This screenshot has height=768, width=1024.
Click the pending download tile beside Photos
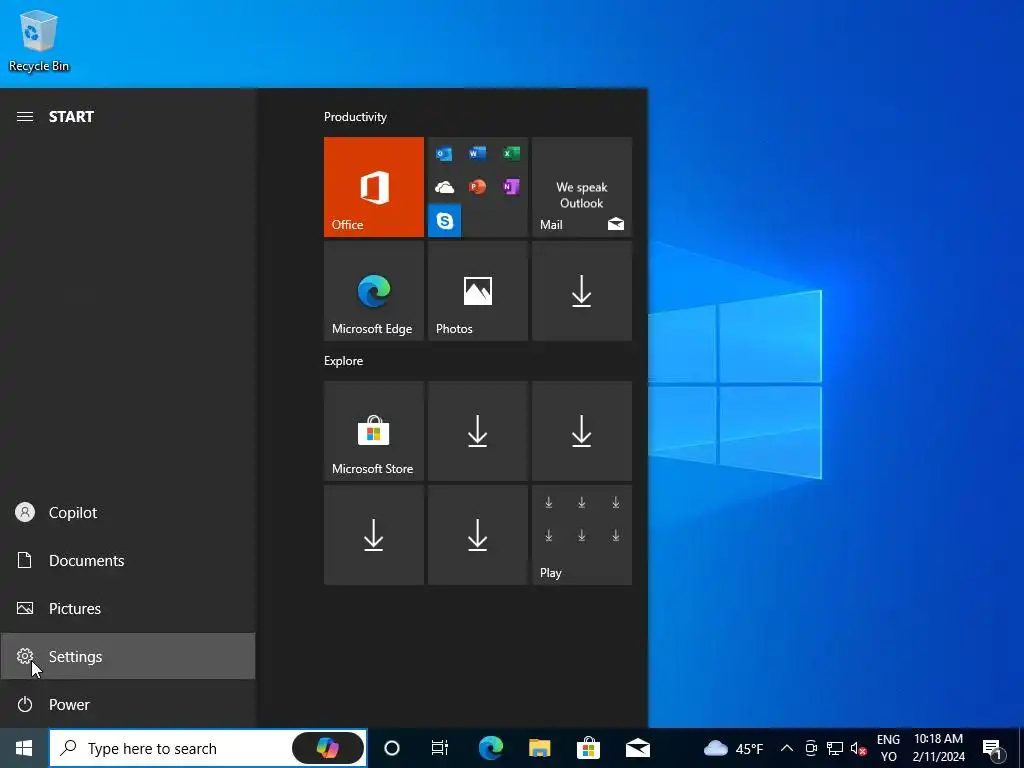click(582, 291)
